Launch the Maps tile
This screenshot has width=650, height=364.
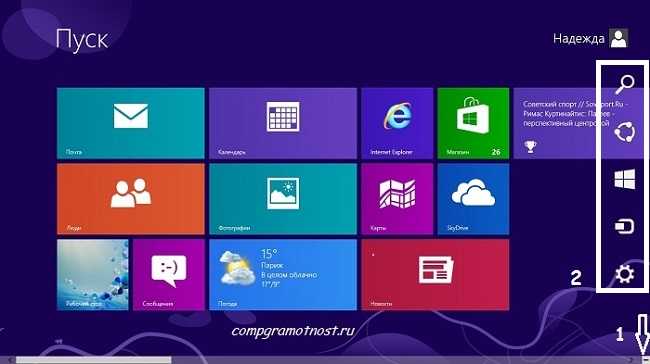pyautogui.click(x=397, y=199)
